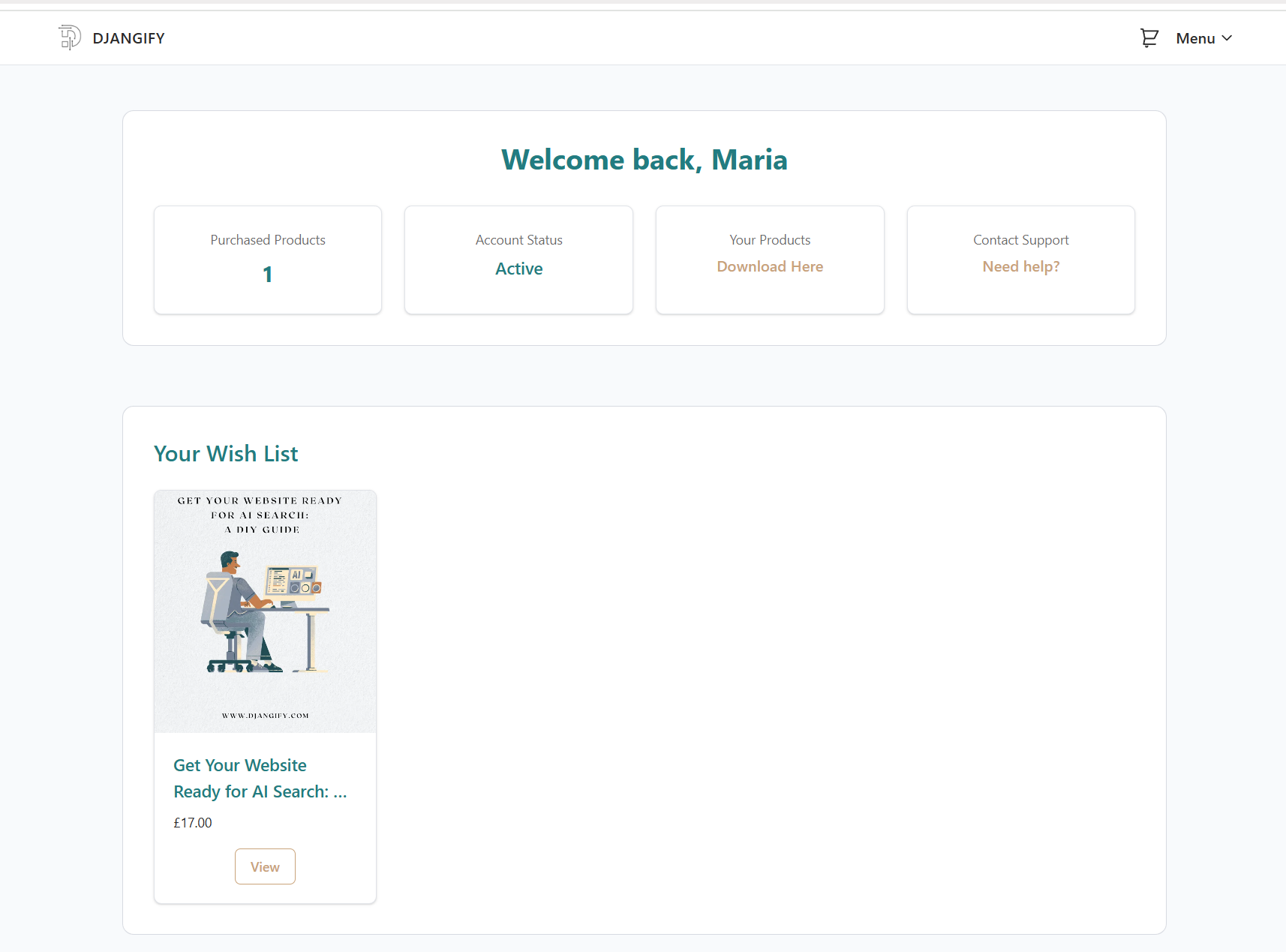The width and height of the screenshot is (1286, 952).
Task: Click the Account Status label
Action: point(518,240)
